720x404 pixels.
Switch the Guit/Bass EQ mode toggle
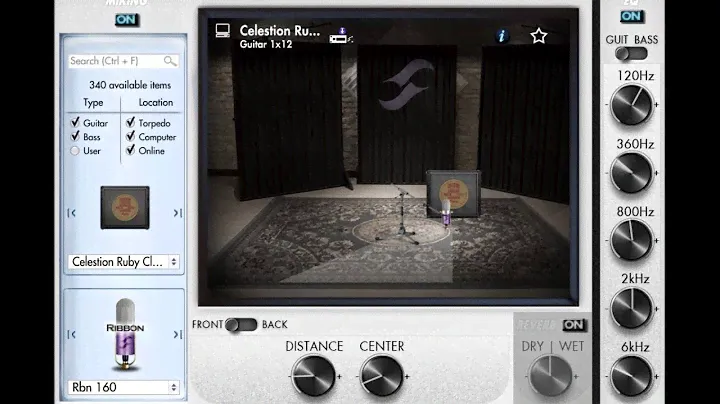click(629, 54)
